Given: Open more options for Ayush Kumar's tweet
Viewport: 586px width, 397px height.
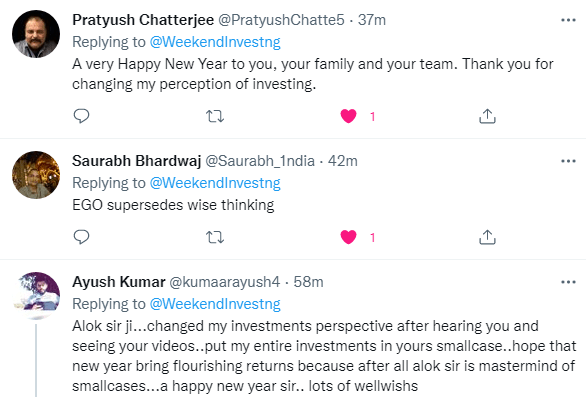Looking at the screenshot, I should click(568, 282).
